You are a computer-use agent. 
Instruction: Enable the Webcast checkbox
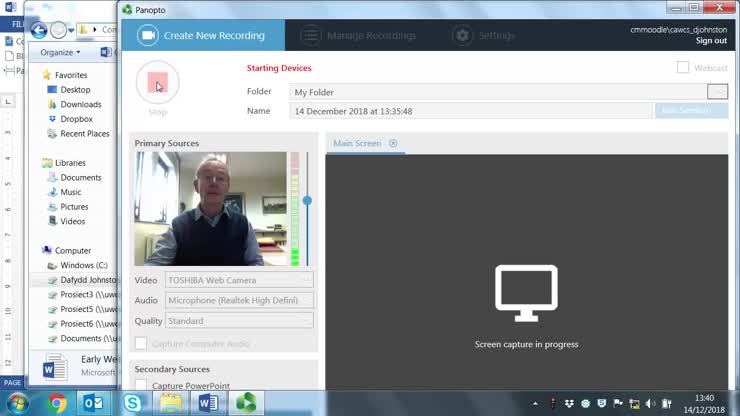click(683, 68)
